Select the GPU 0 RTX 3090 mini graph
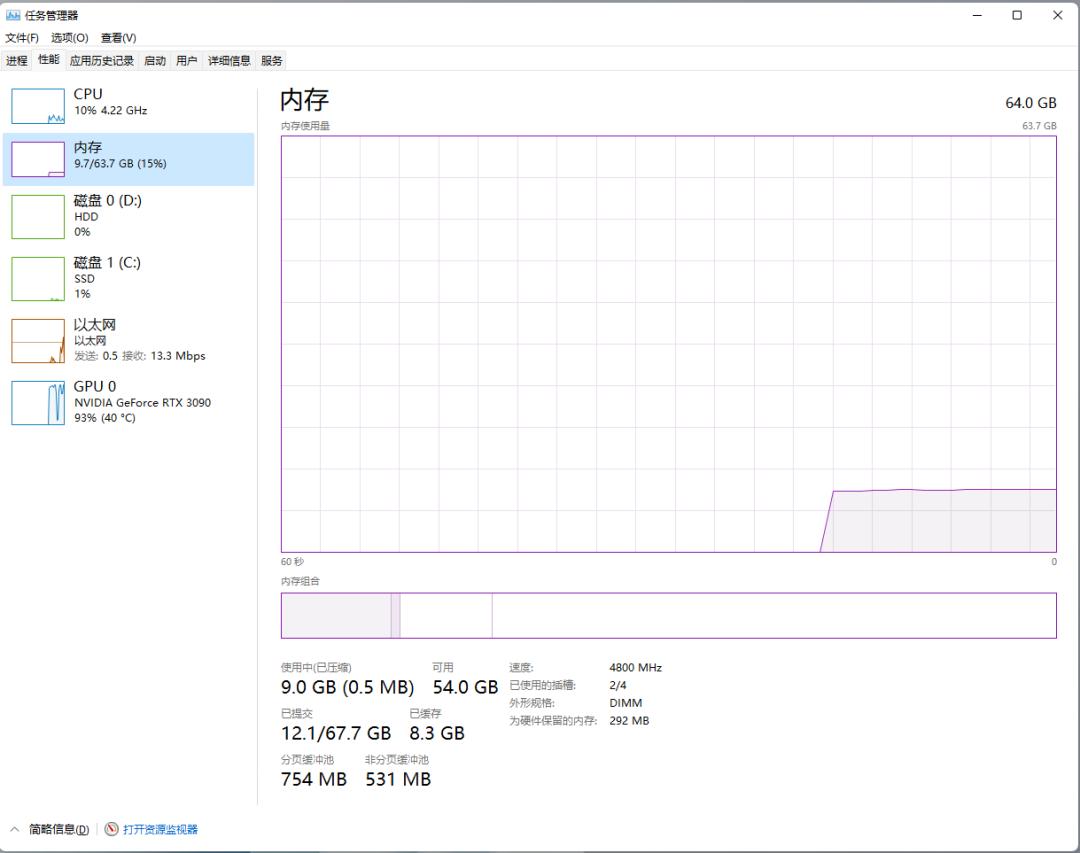Viewport: 1080px width, 853px height. [38, 403]
